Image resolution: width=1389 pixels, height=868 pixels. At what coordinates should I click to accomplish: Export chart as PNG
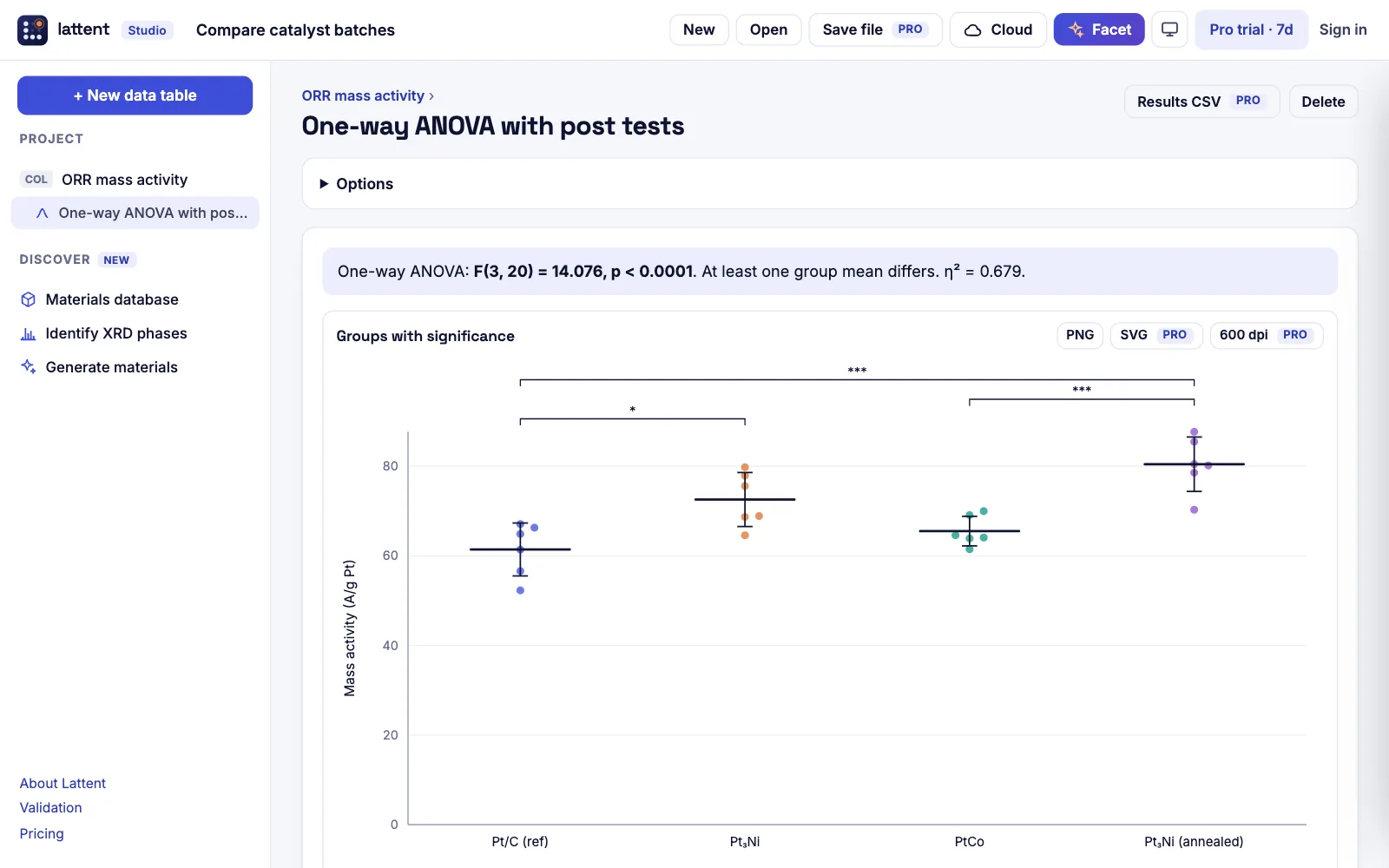(x=1080, y=335)
